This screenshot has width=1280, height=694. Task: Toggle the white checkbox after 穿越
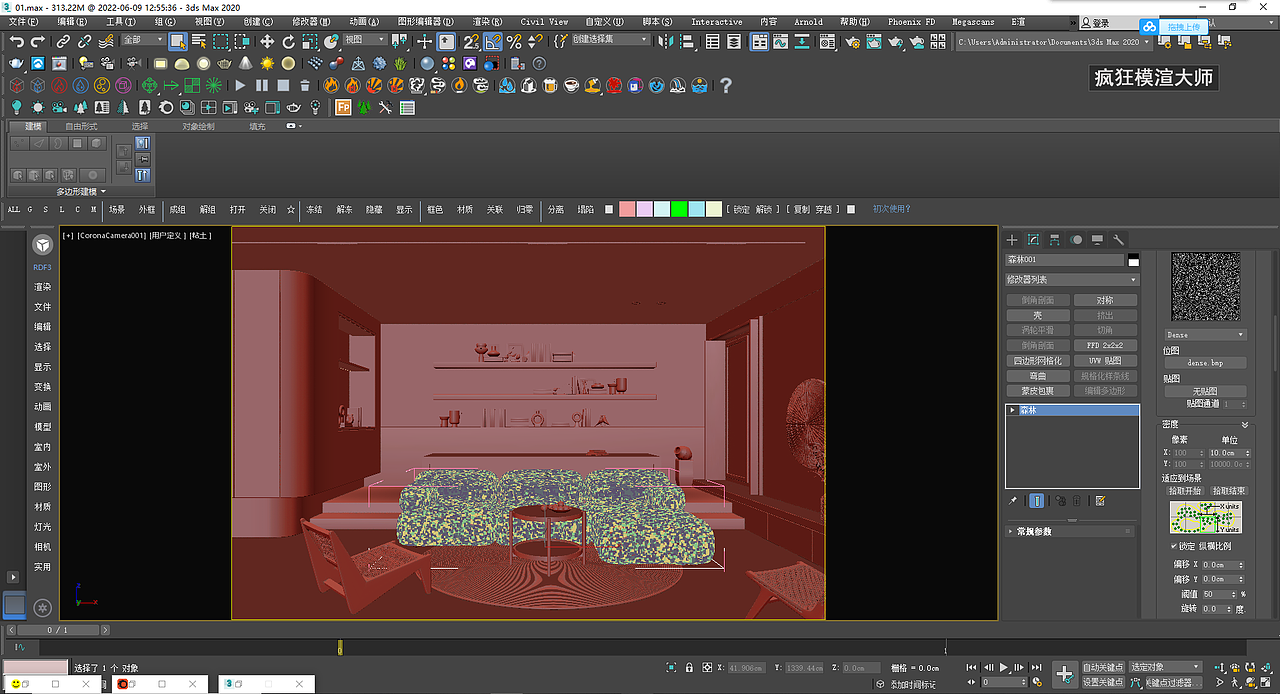coord(851,209)
